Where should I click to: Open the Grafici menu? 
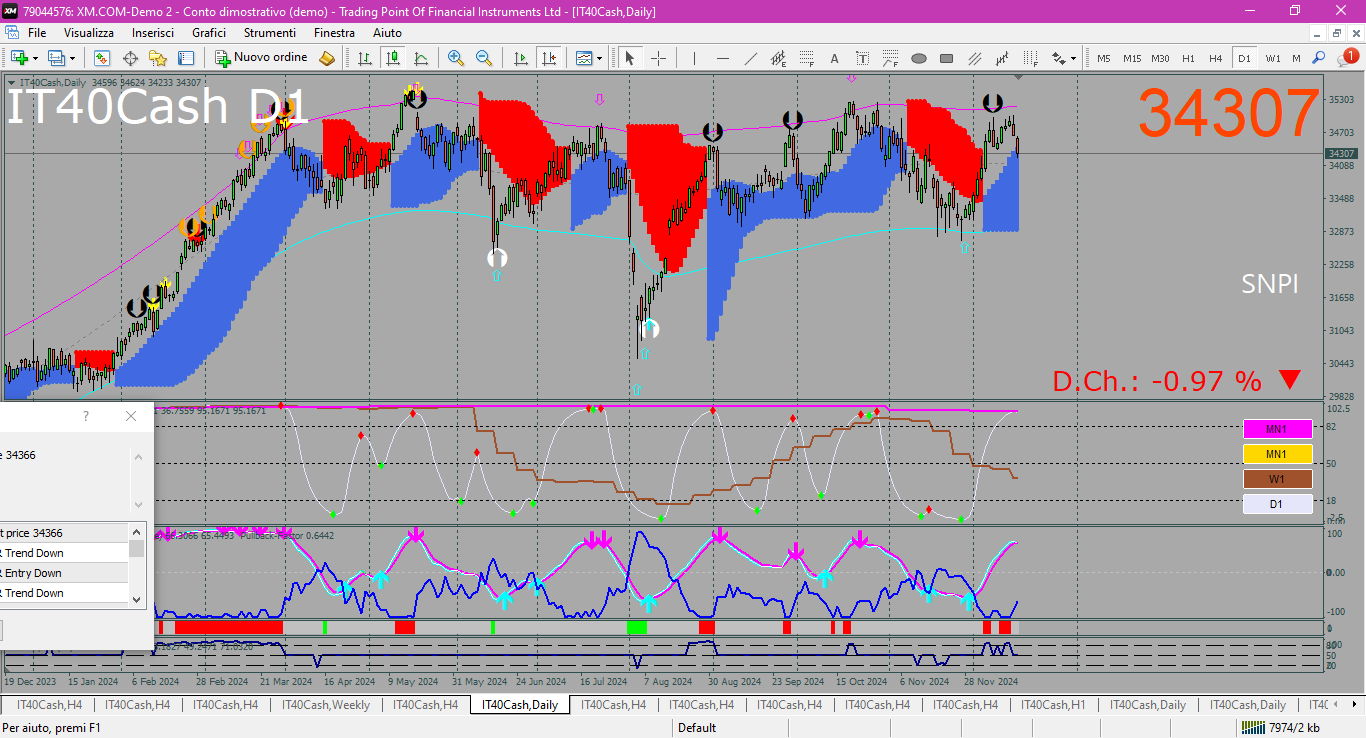[x=209, y=32]
